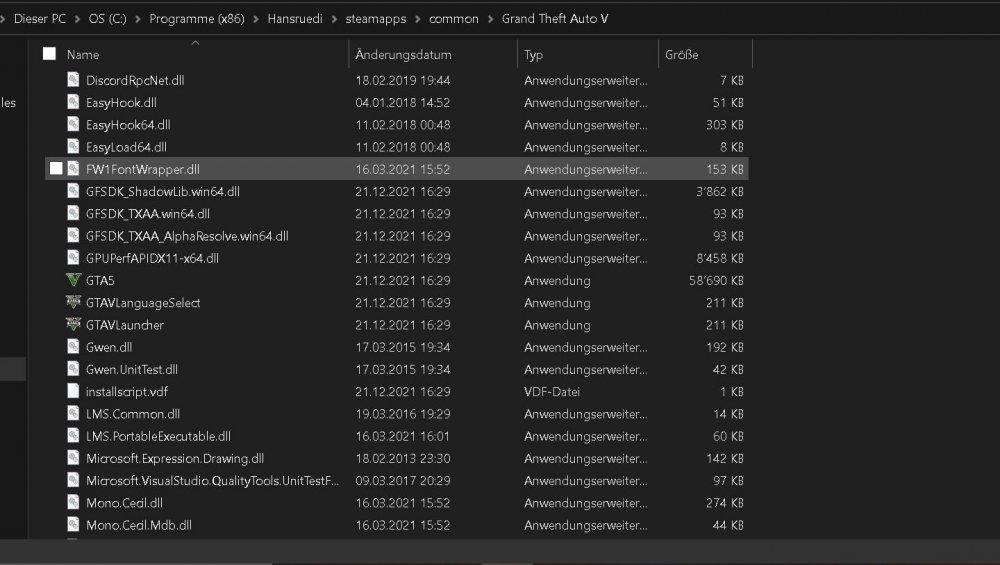
Task: Expand the breadcrumb chevron after steamapps
Action: tap(418, 19)
